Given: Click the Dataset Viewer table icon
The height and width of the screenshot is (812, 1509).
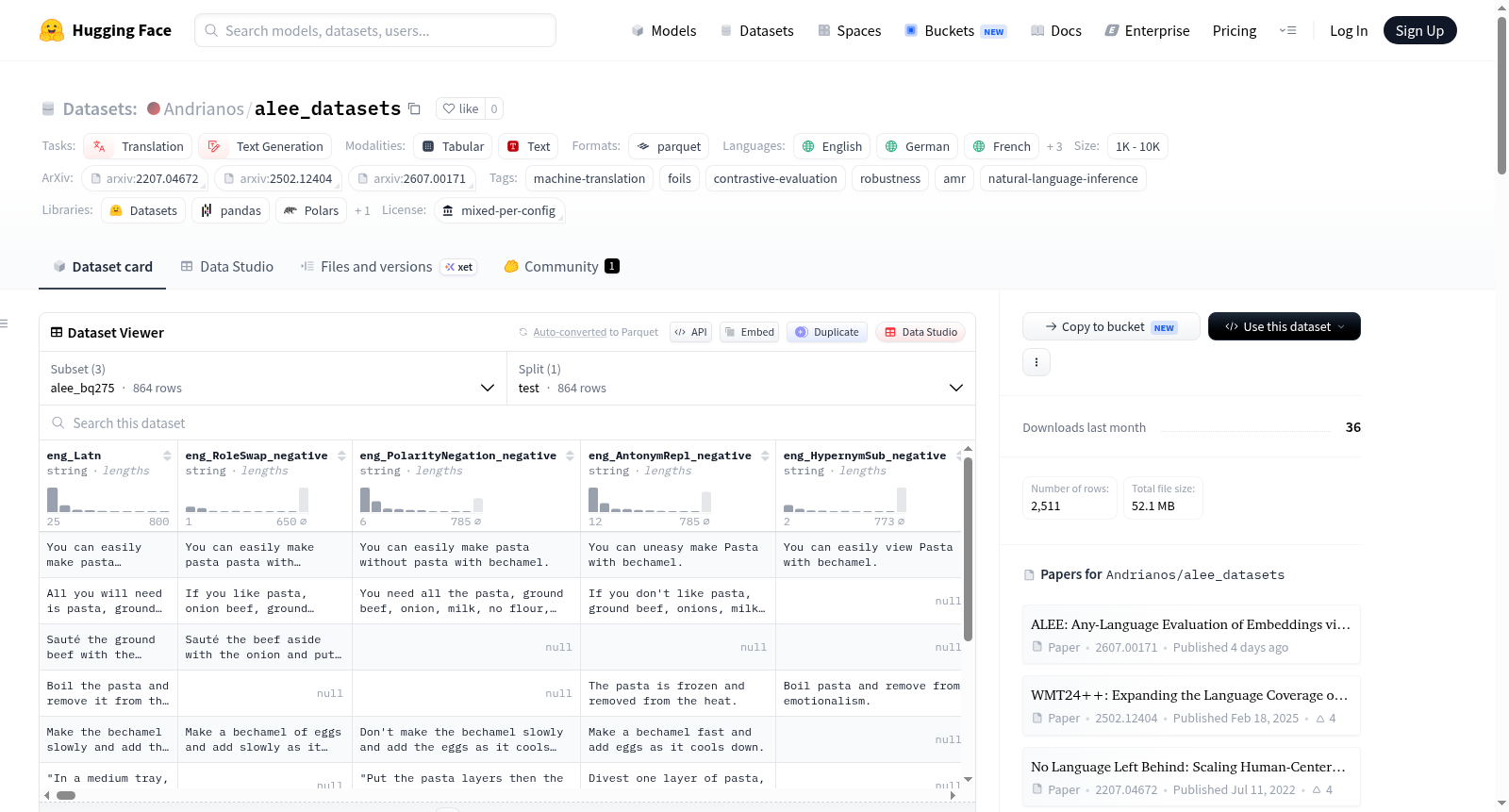Looking at the screenshot, I should point(57,332).
